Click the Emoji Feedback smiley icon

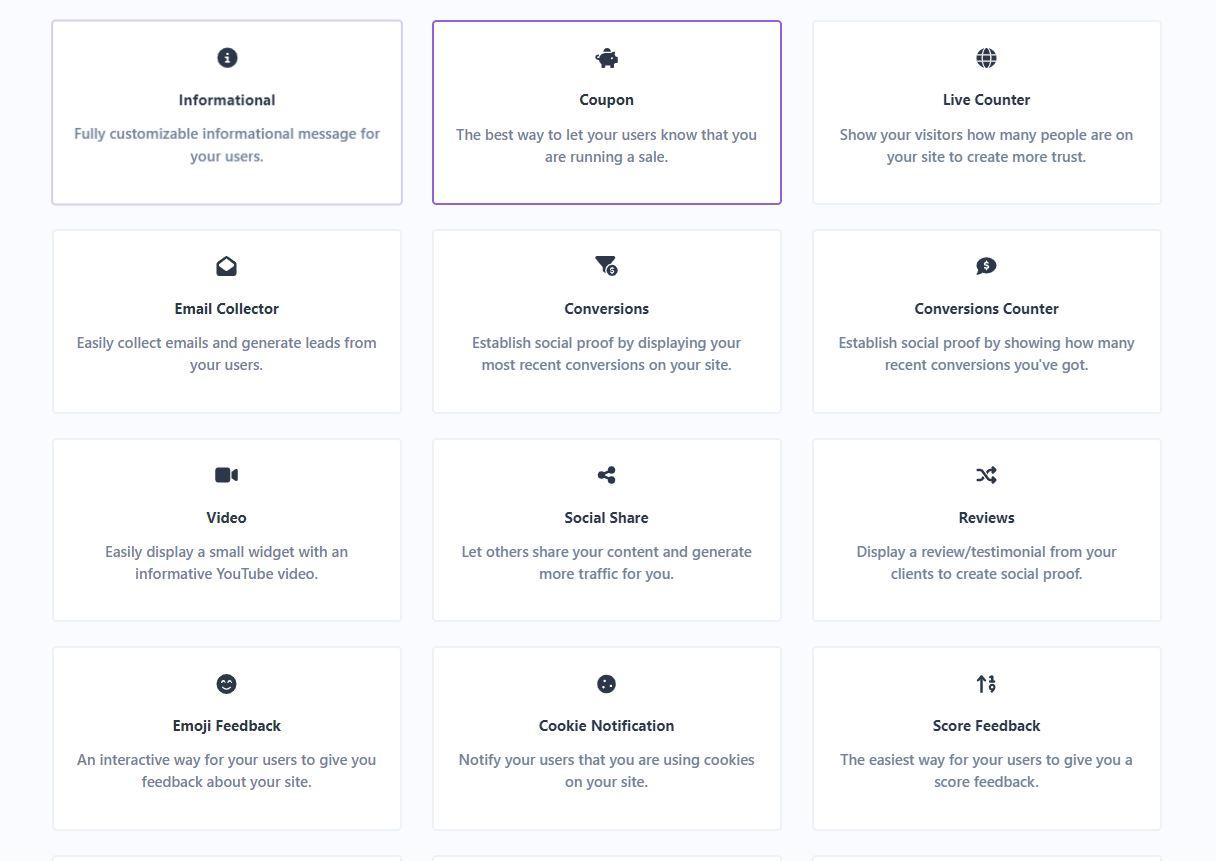[227, 684]
